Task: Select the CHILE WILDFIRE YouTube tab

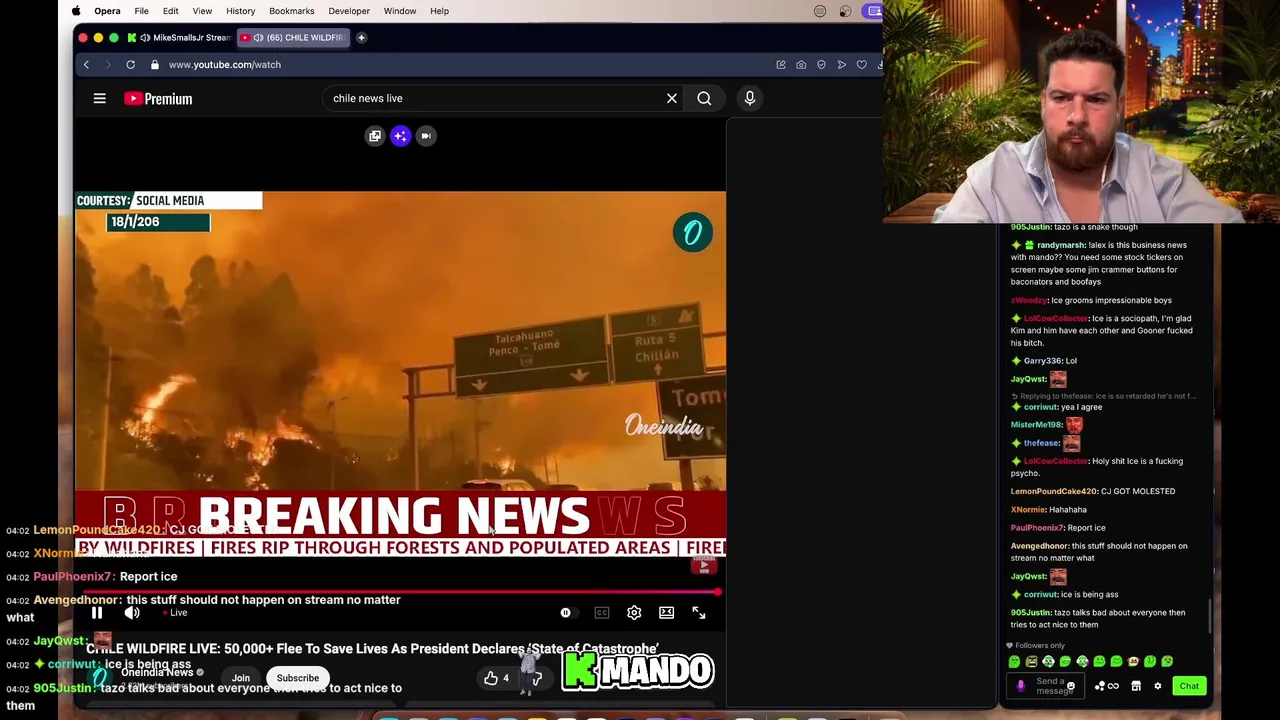Action: point(295,38)
